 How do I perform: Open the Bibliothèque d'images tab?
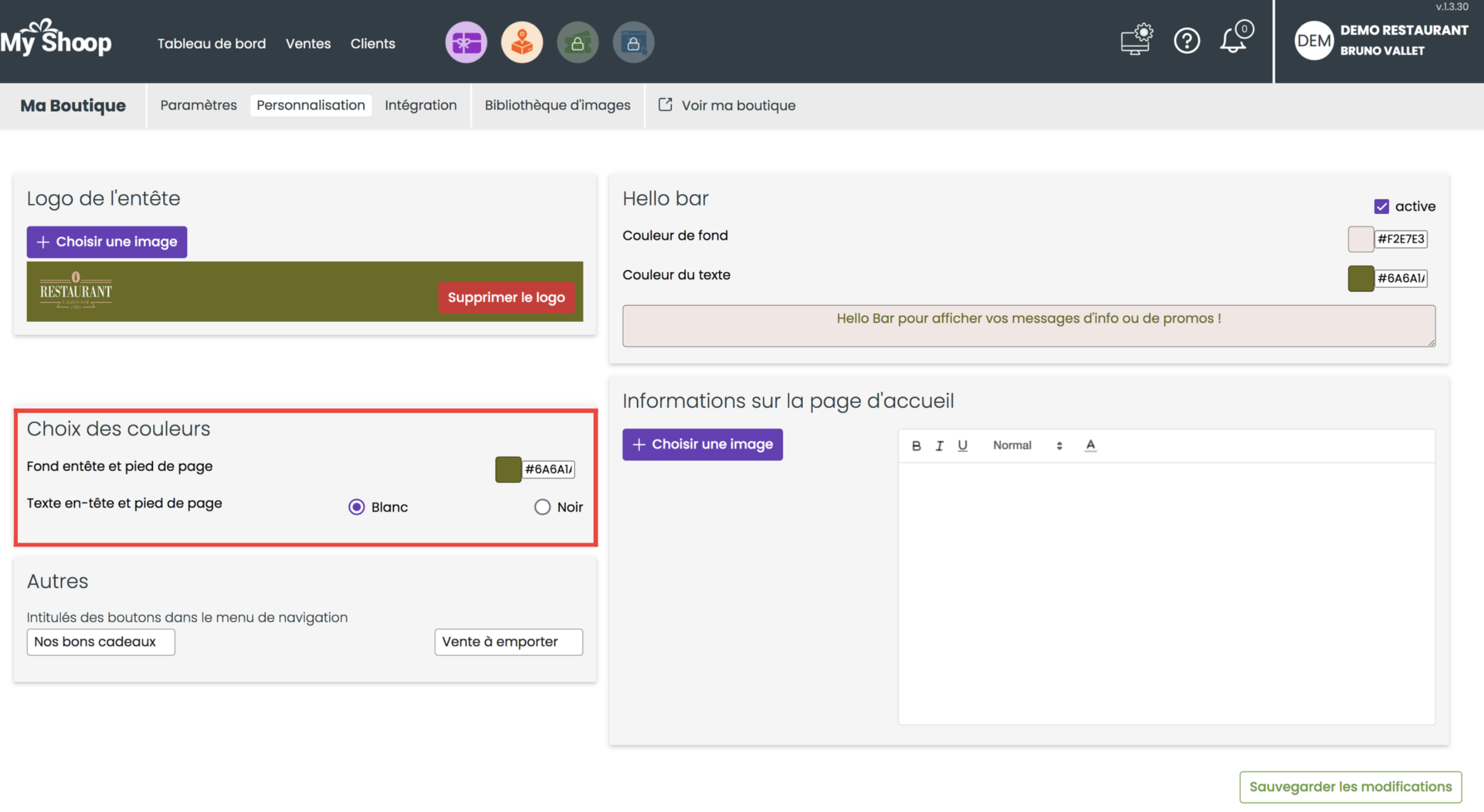pyautogui.click(x=557, y=105)
